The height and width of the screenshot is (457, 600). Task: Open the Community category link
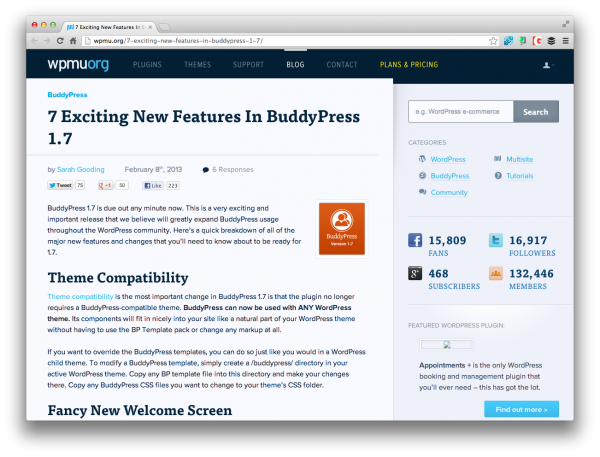point(449,192)
